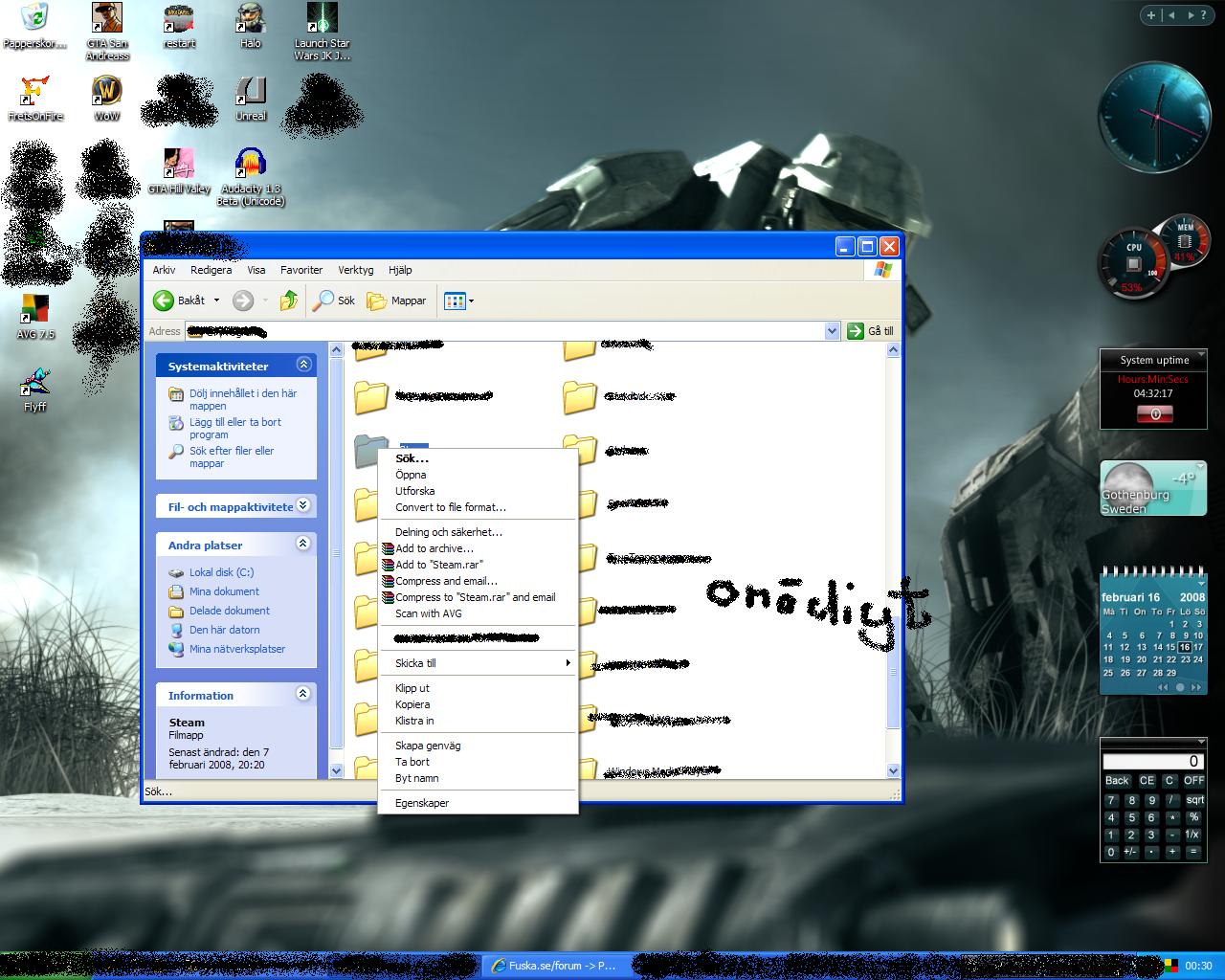Click the sqrt key on calculator gadget
1225x980 pixels.
click(x=1195, y=800)
